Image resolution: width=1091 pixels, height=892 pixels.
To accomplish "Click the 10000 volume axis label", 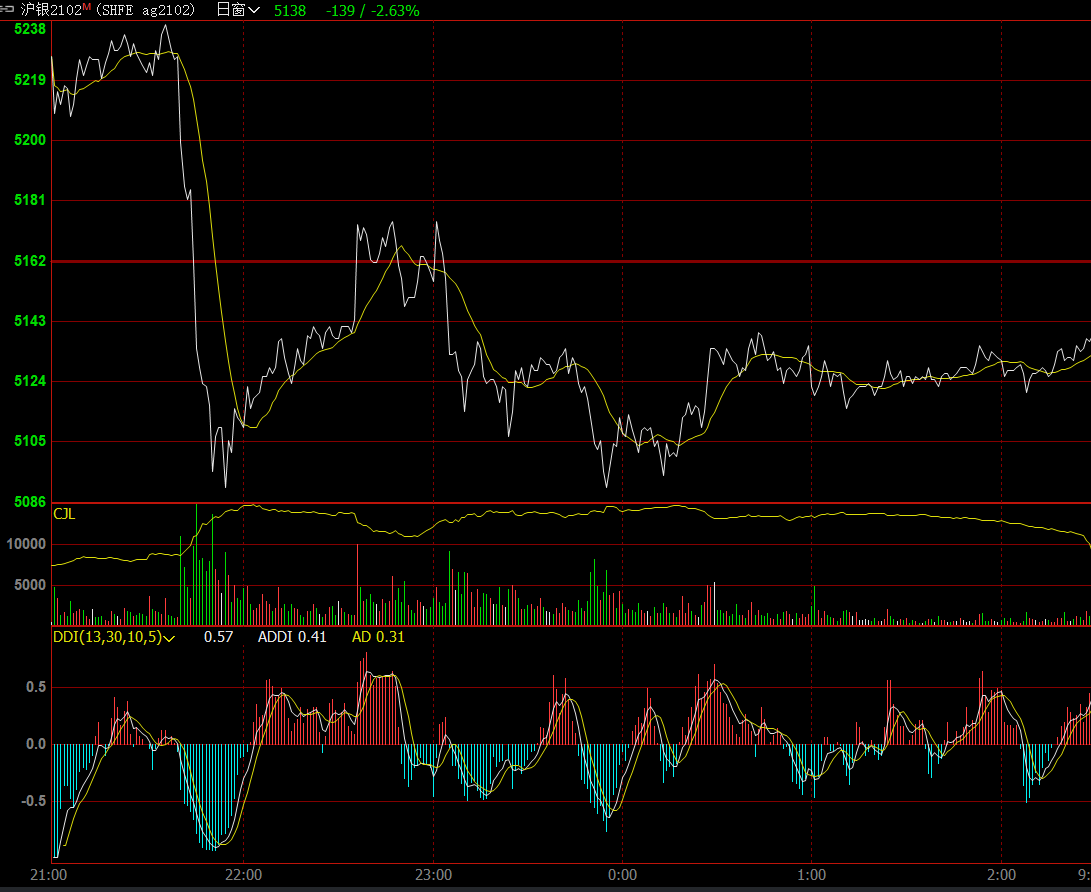I will (x=26, y=544).
